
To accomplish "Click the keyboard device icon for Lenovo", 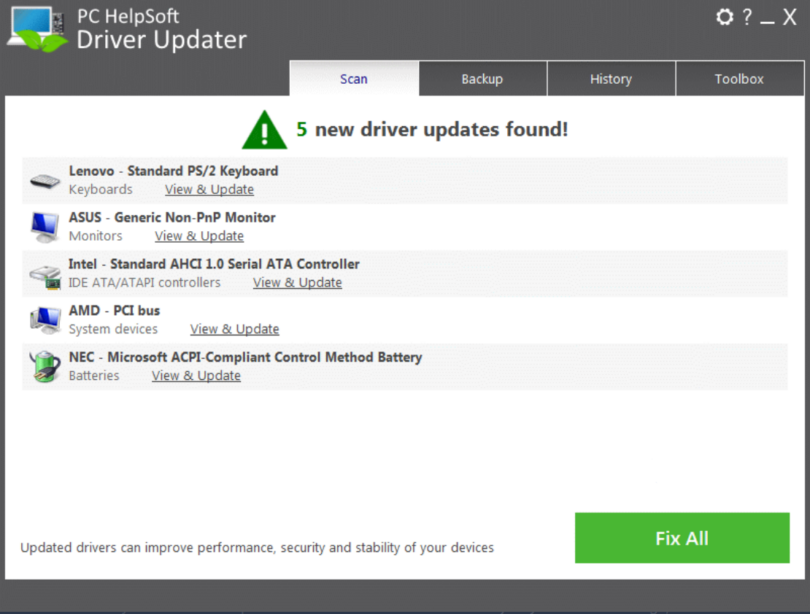I will (x=43, y=179).
